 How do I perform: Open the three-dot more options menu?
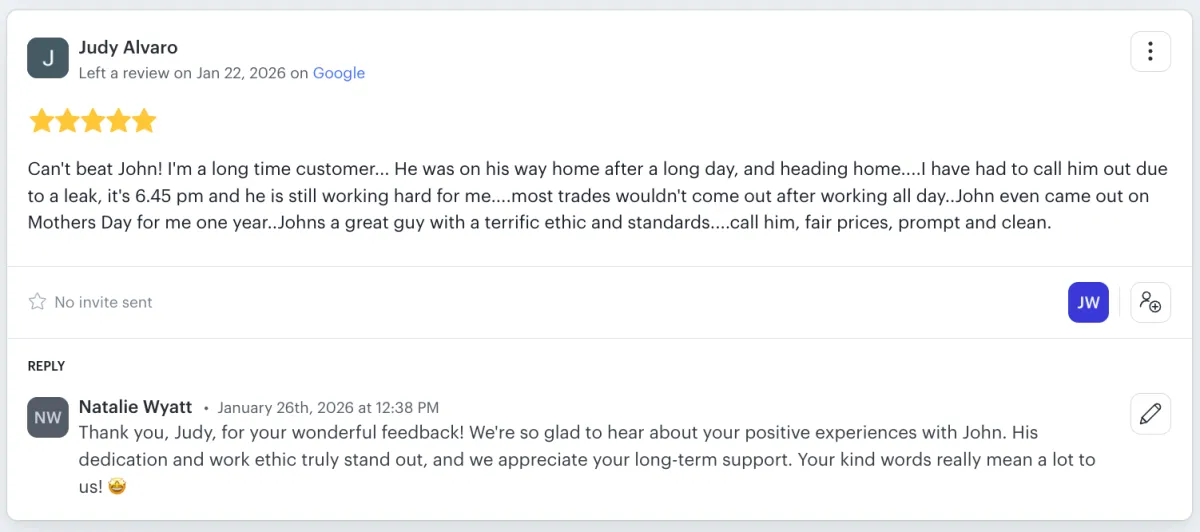pos(1150,51)
